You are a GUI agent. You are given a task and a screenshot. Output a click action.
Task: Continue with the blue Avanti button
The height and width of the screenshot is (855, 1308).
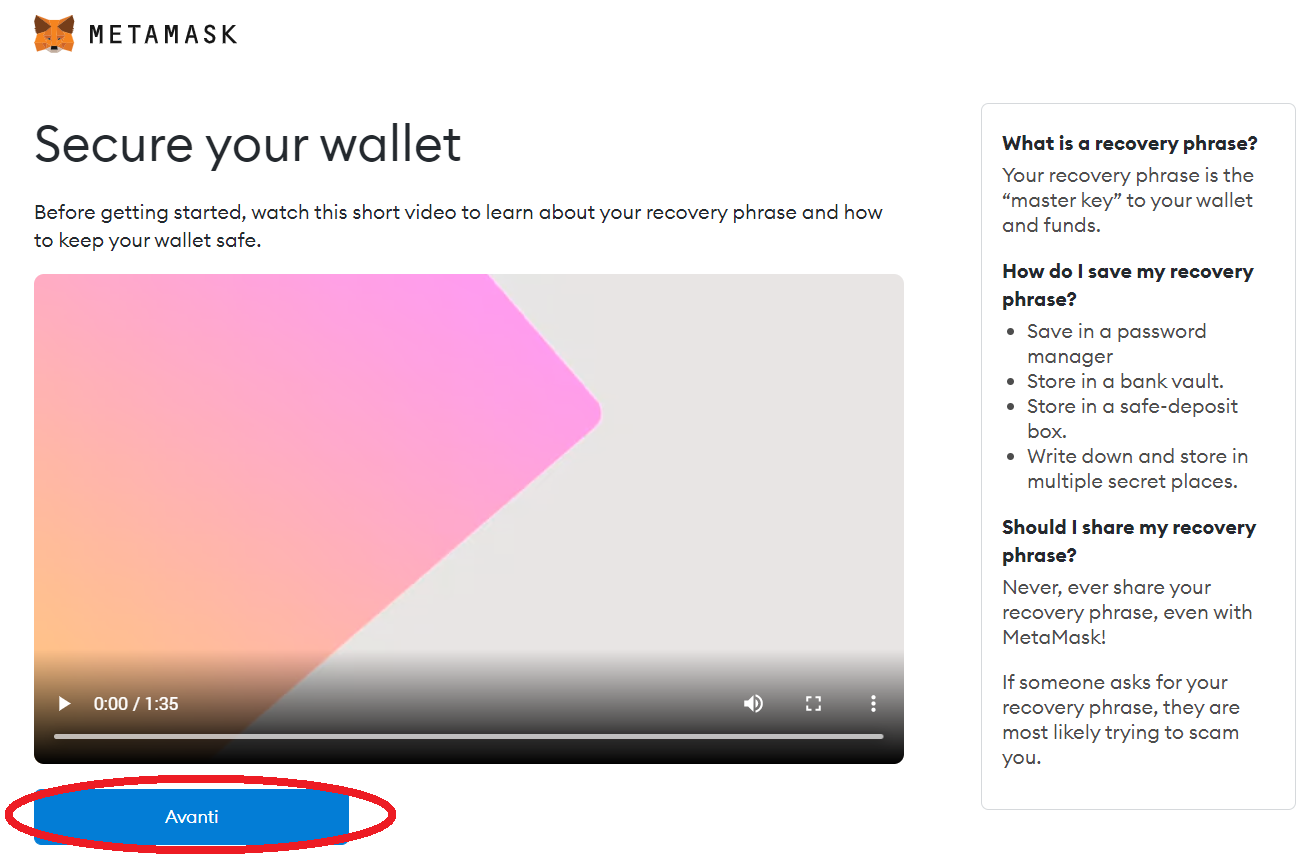tap(191, 817)
